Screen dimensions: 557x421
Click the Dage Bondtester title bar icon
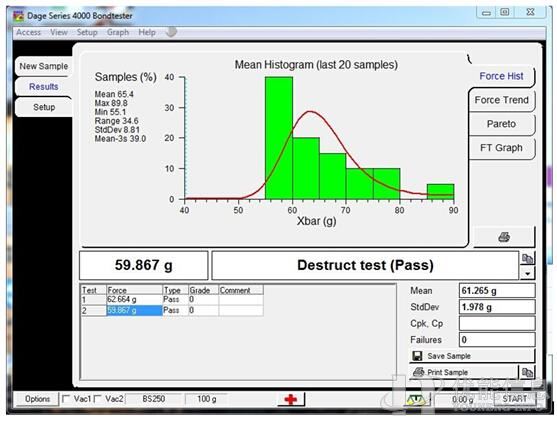tap(18, 16)
